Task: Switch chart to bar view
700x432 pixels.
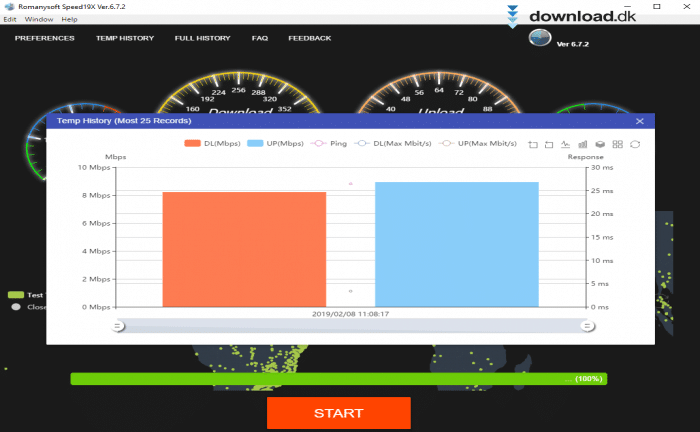Action: pos(583,144)
